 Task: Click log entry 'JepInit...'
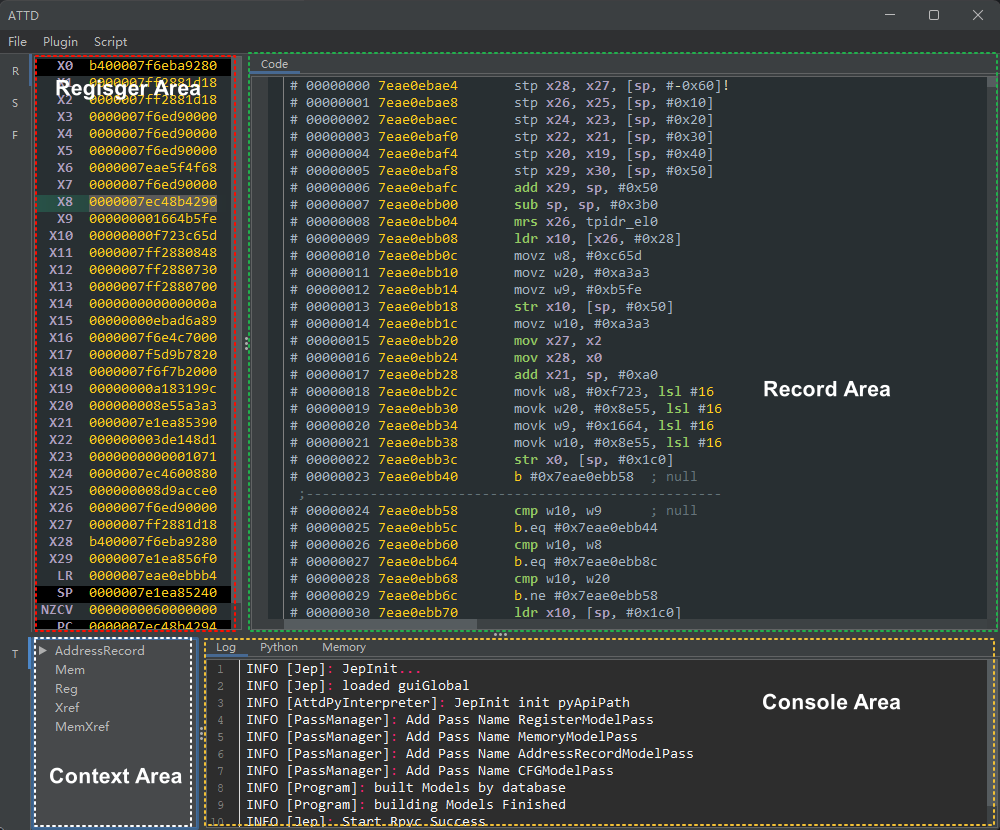pyautogui.click(x=334, y=669)
